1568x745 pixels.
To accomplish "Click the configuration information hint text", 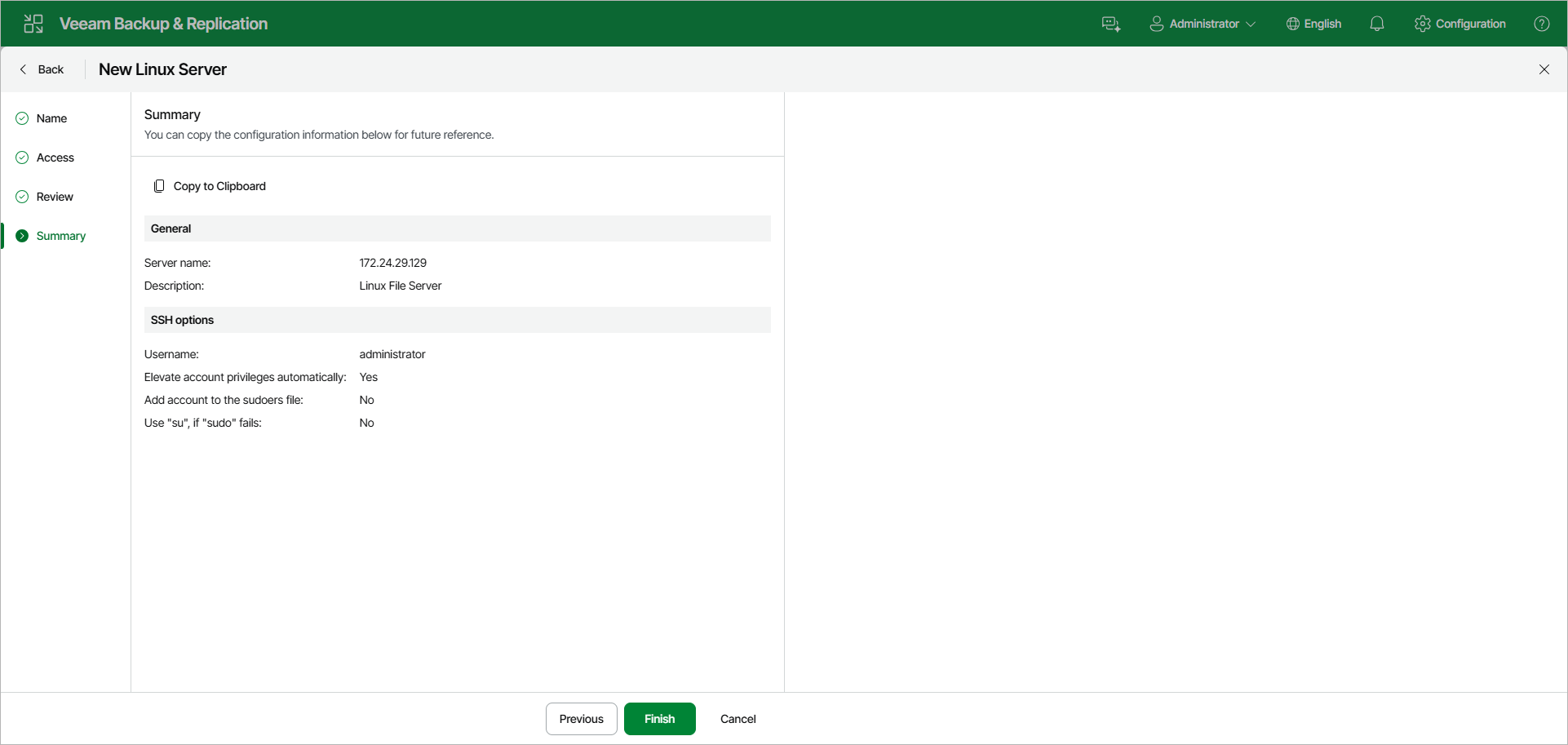I will click(x=319, y=135).
